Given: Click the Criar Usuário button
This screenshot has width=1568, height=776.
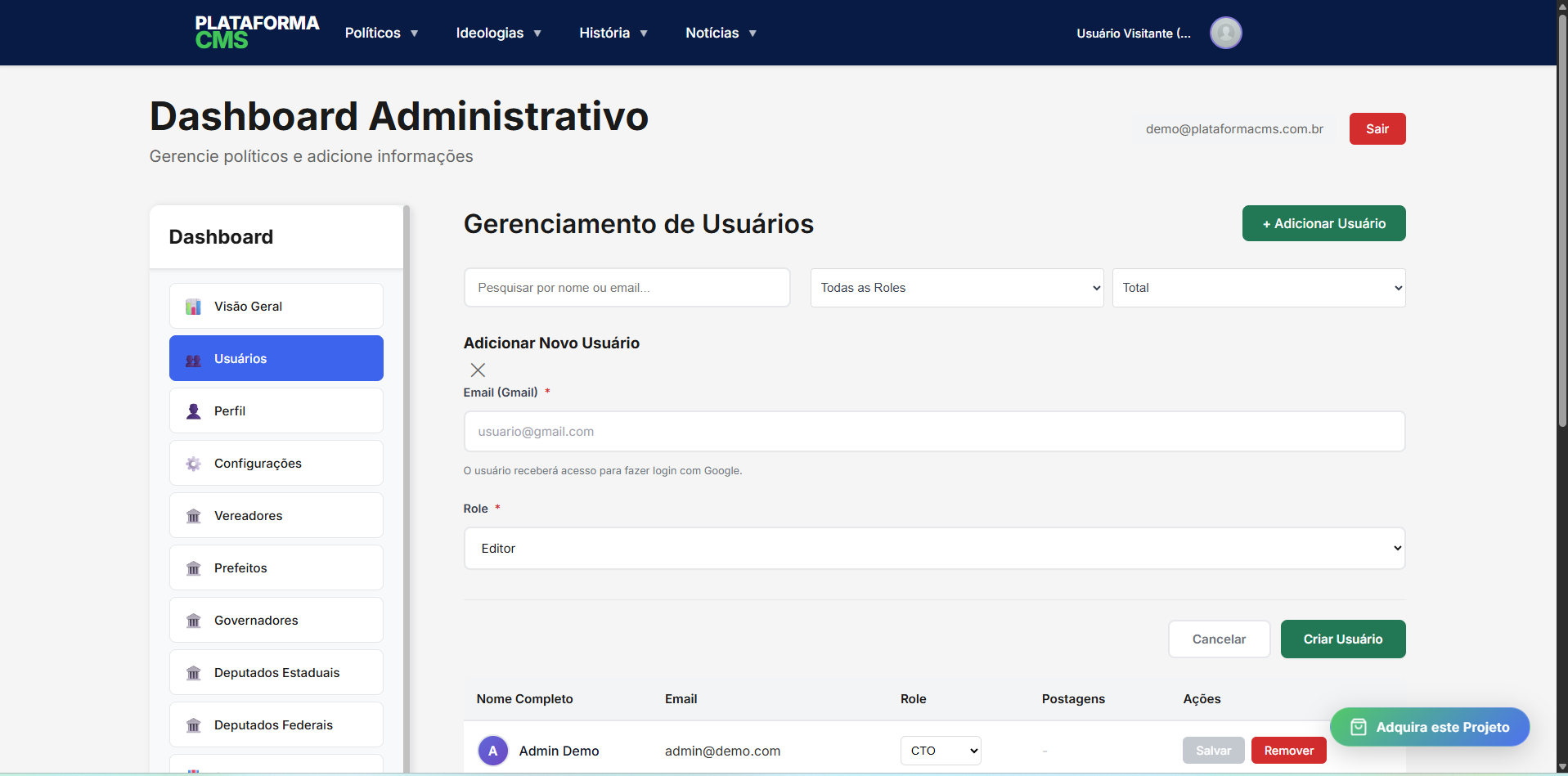Looking at the screenshot, I should click(1343, 639).
